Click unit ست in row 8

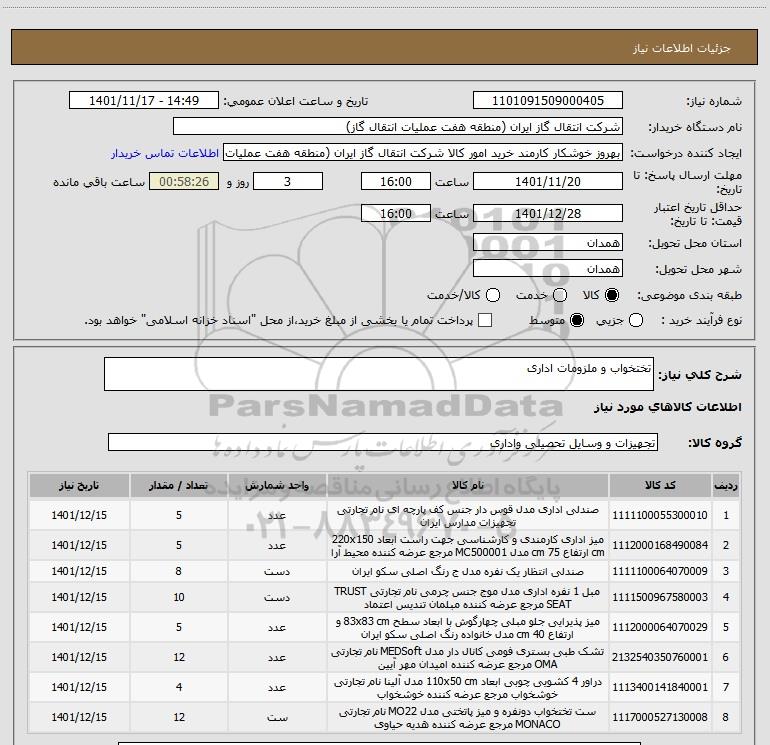pos(277,717)
